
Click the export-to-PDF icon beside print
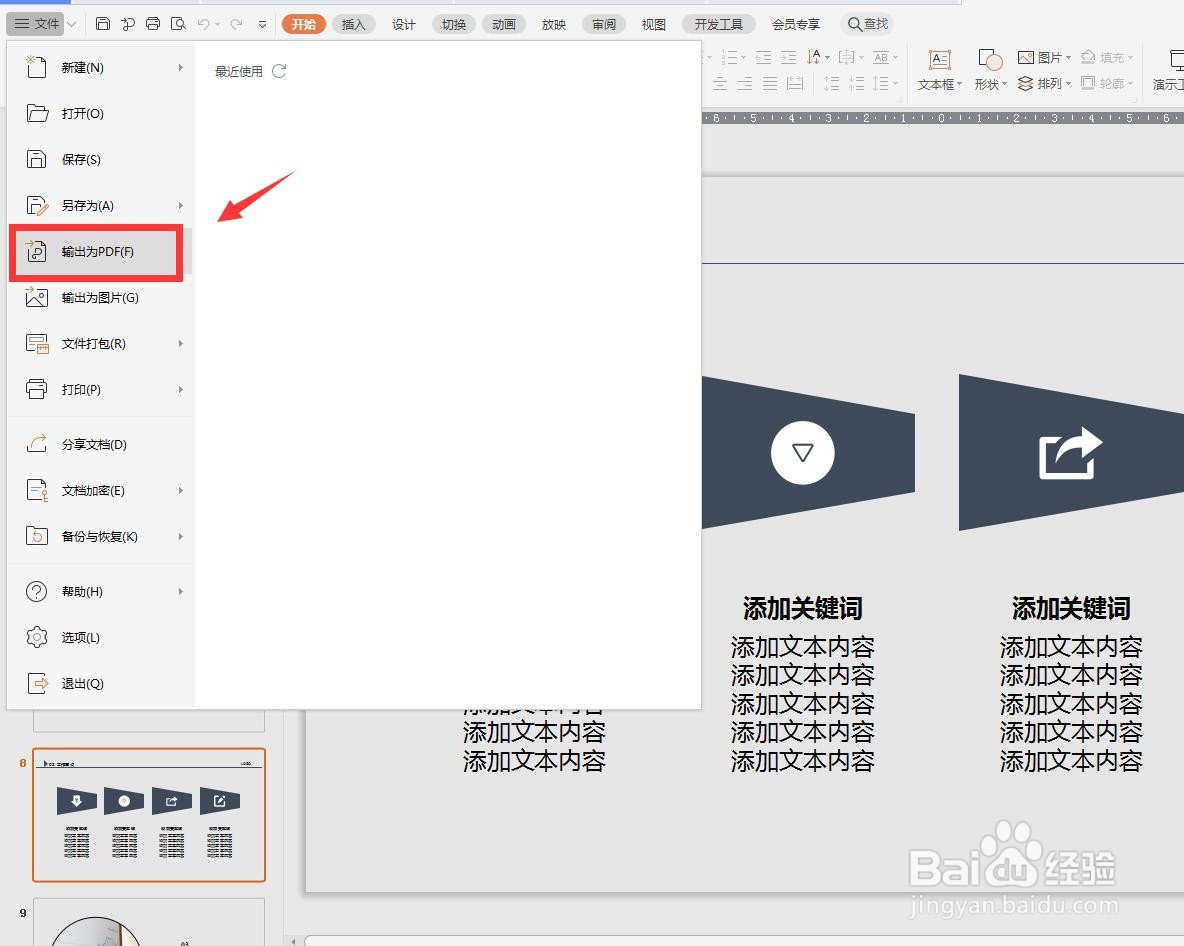(128, 24)
